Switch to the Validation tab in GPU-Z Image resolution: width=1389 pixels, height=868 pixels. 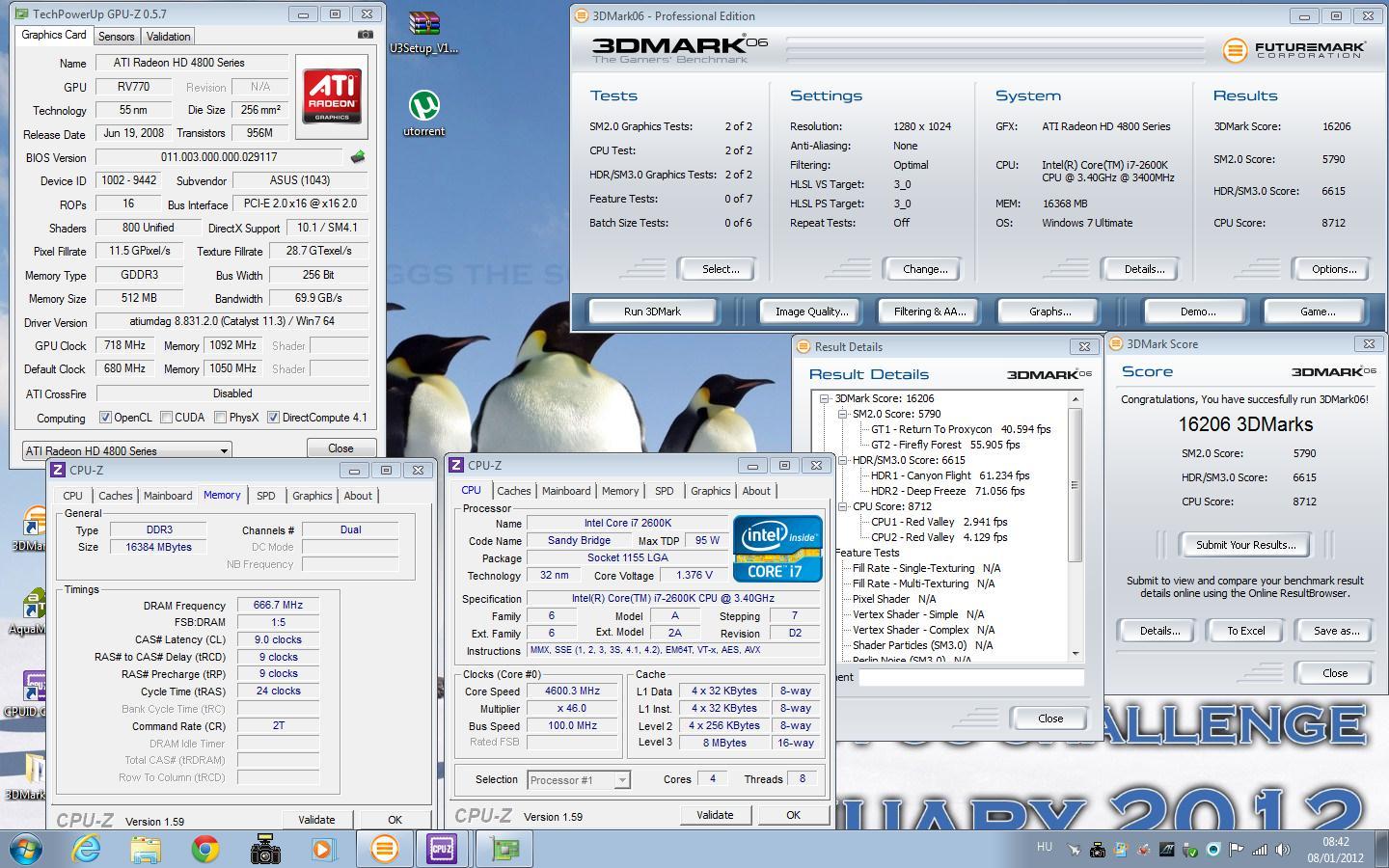coord(169,36)
